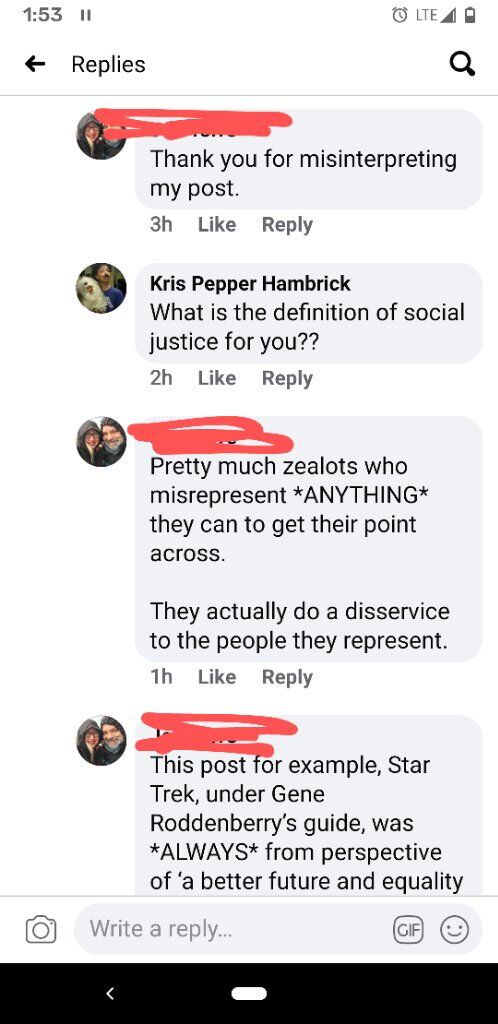Like Kris Pepper Hambrick's comment
The image size is (498, 1024).
pos(217,378)
